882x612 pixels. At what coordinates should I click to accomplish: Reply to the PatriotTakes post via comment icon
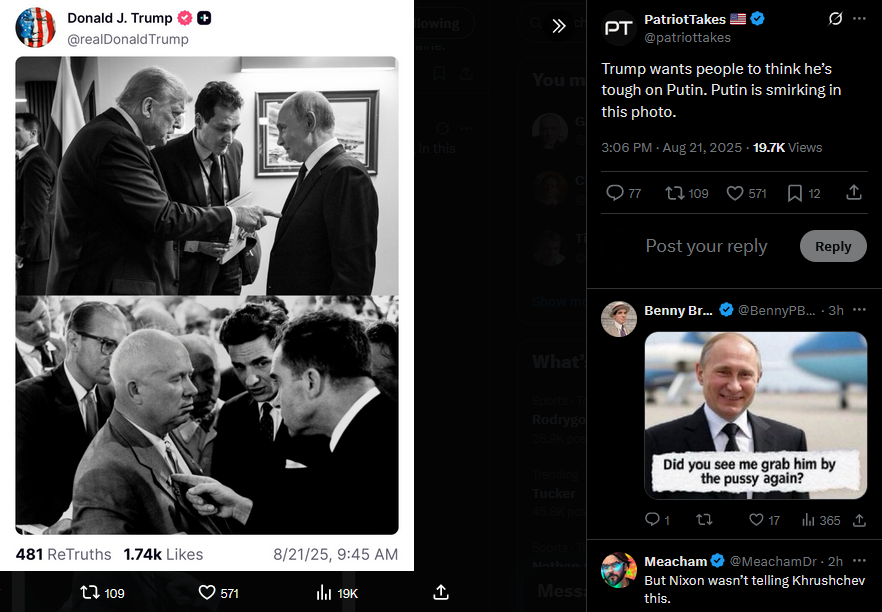pyautogui.click(x=615, y=193)
